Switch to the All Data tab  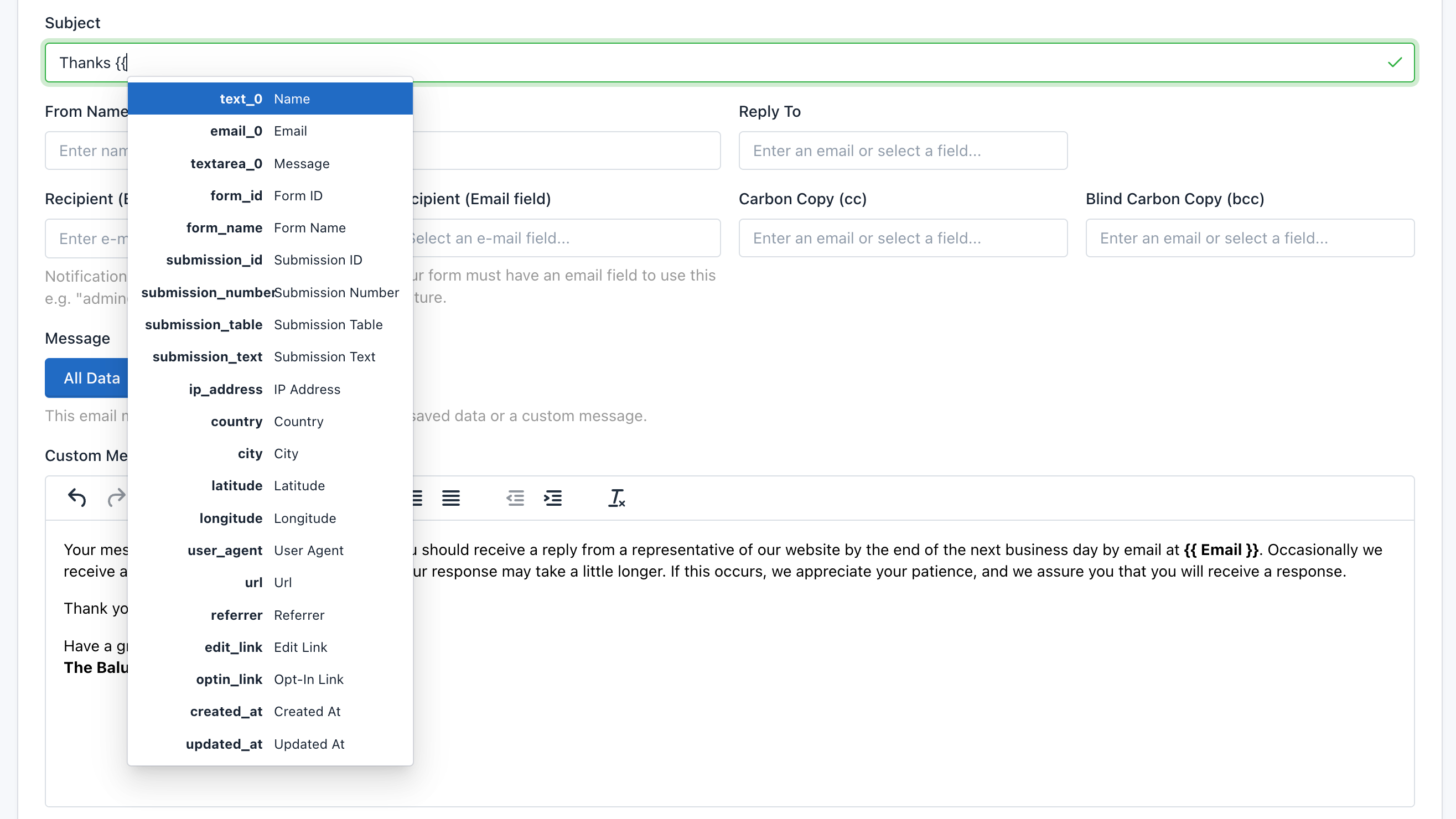(91, 377)
